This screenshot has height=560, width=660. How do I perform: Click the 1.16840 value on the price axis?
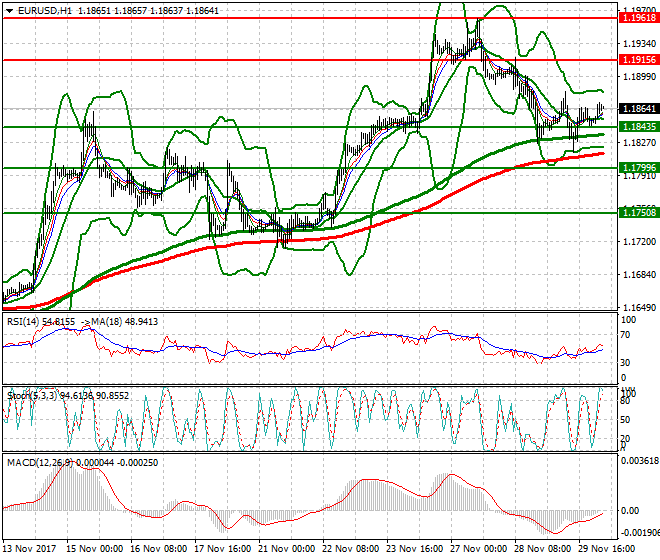[x=639, y=275]
